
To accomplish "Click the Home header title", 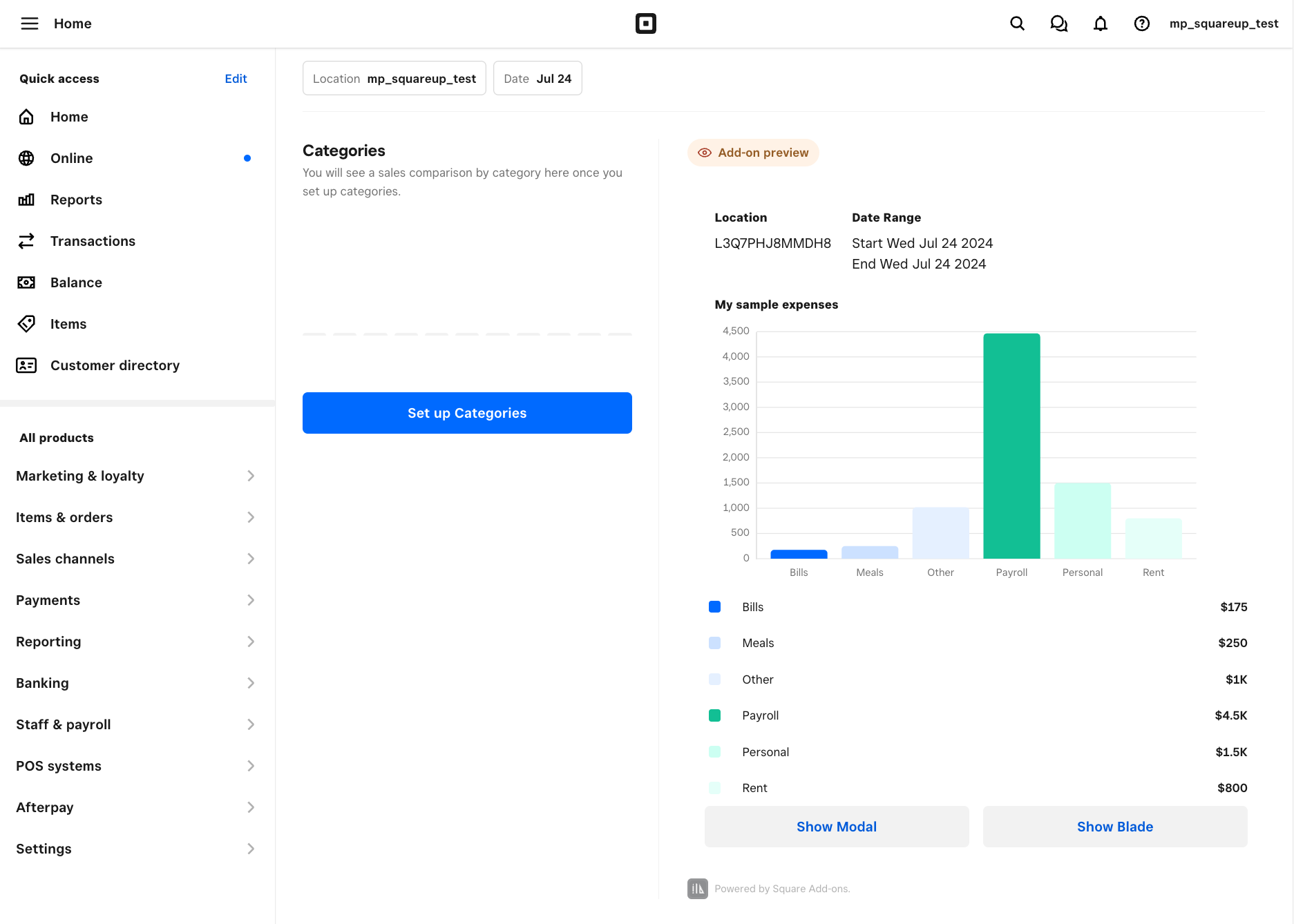I will point(73,23).
